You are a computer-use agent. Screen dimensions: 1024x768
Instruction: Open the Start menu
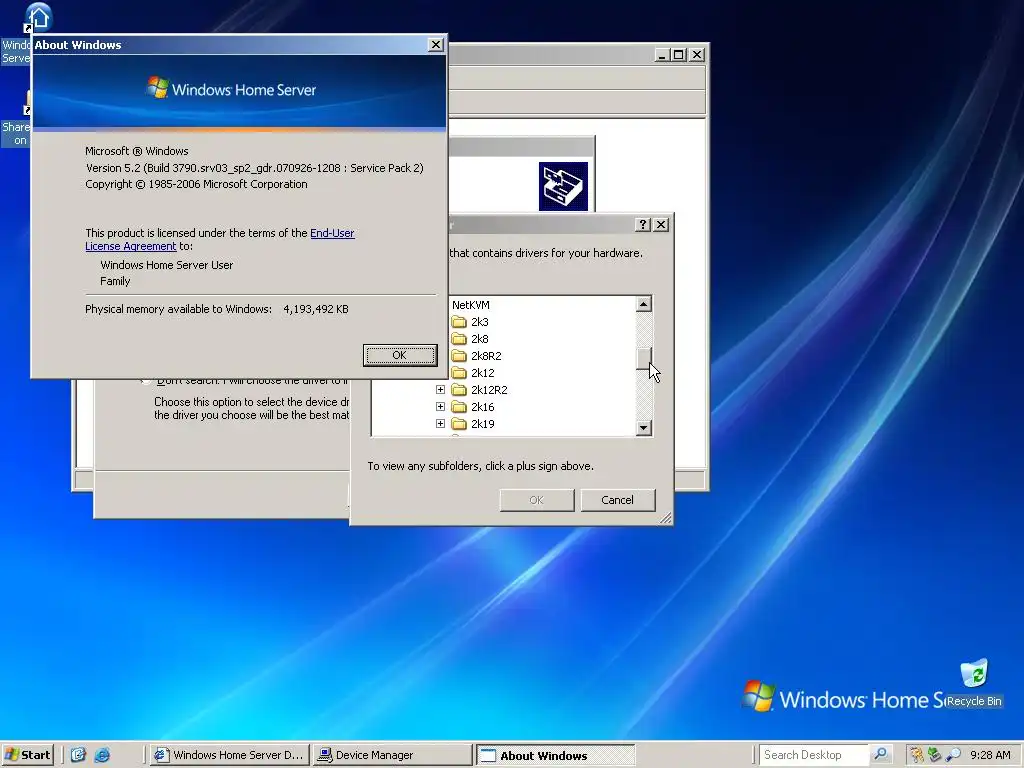coord(27,755)
